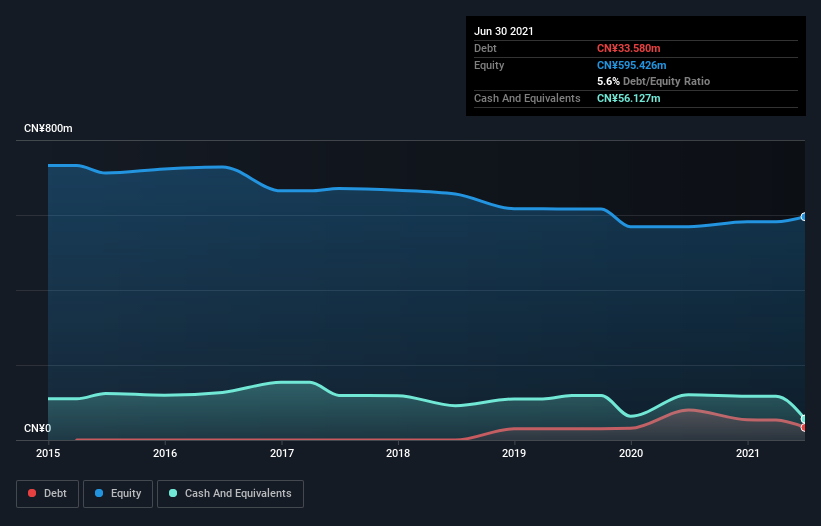Click the Equity label in tooltip
821x526 pixels.
(x=489, y=65)
